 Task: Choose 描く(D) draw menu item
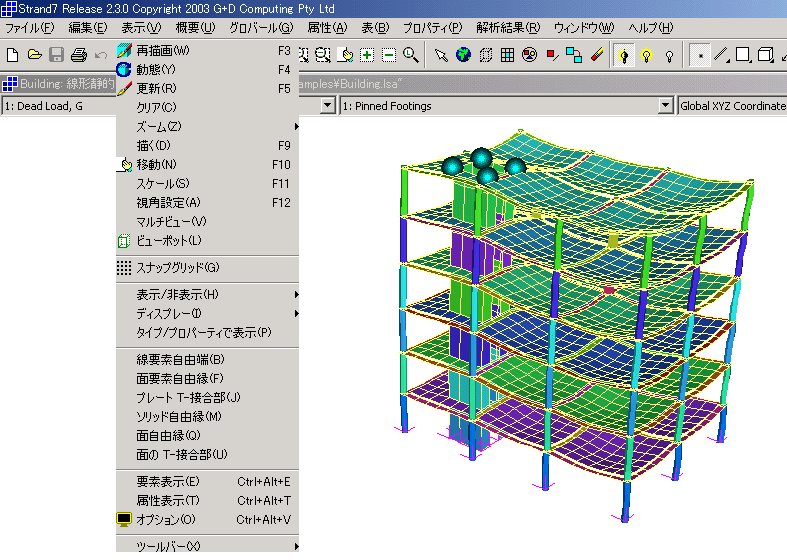click(x=207, y=146)
